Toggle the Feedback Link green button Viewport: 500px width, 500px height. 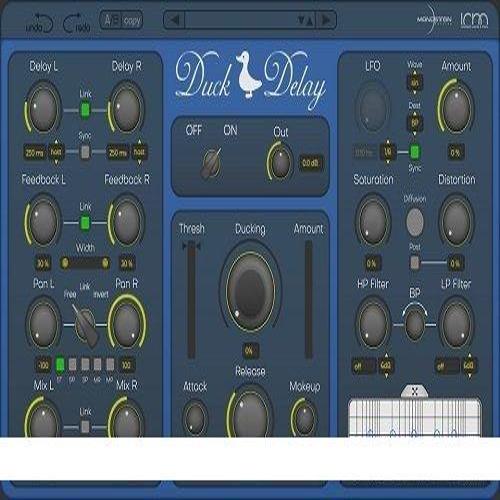point(85,223)
